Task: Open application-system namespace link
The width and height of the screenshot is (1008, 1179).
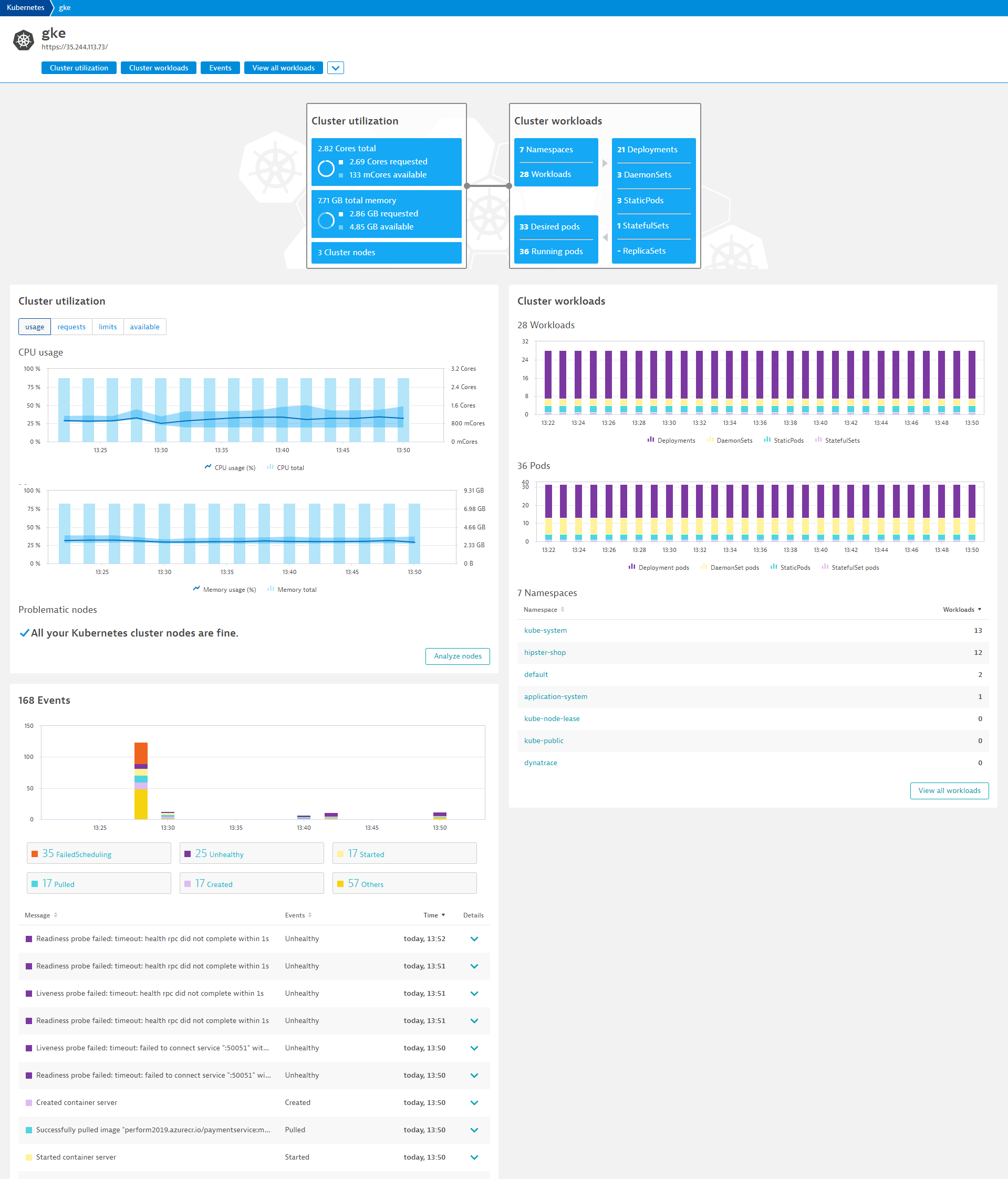Action: click(x=556, y=696)
